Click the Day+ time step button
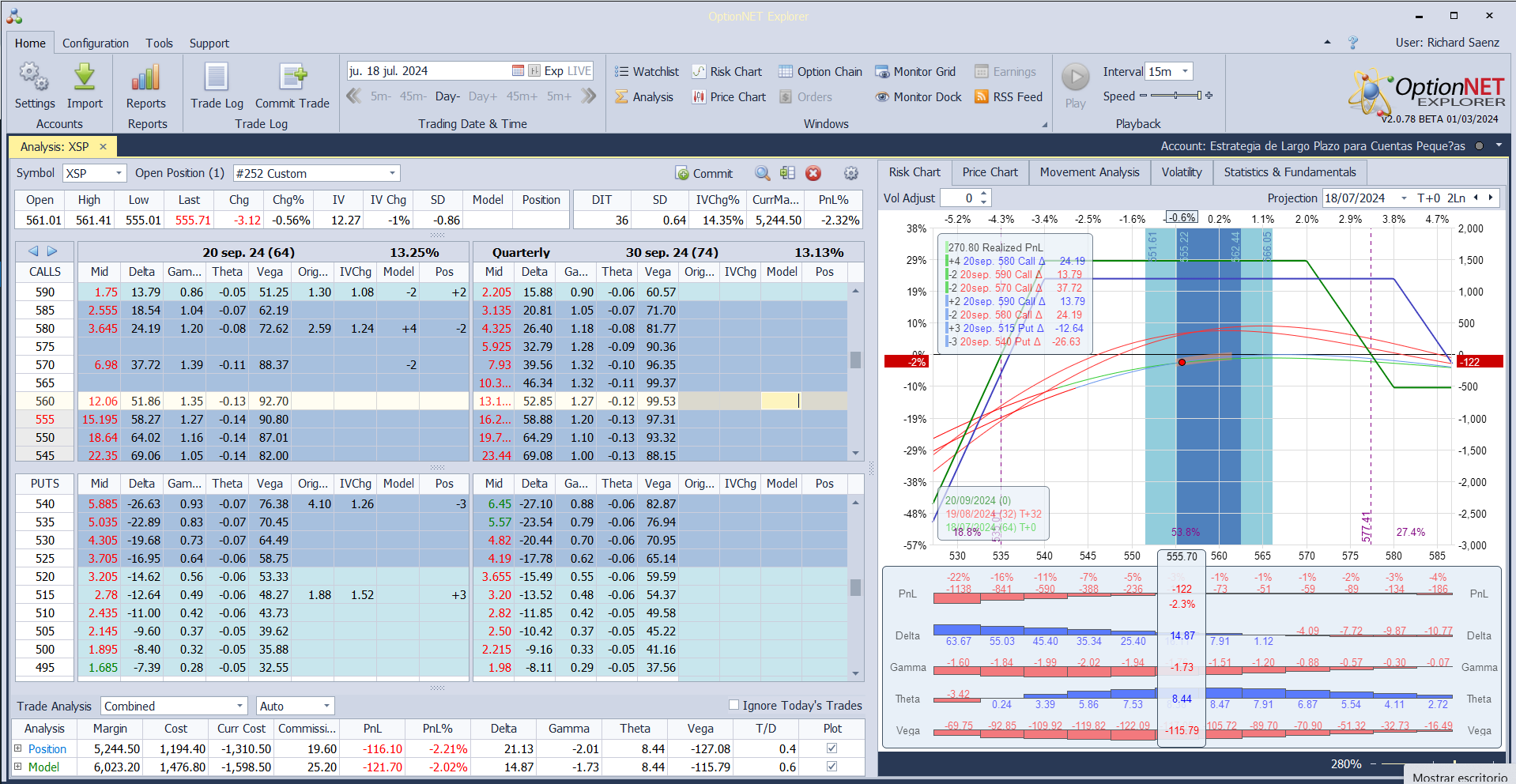The width and height of the screenshot is (1516, 784). (482, 96)
